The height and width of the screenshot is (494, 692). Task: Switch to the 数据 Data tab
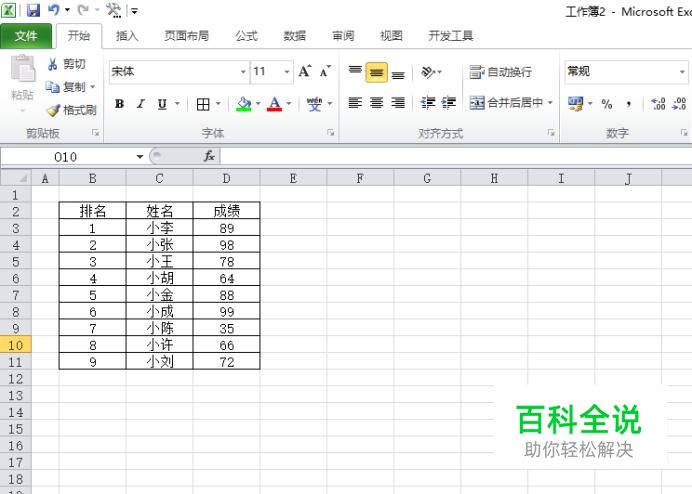[295, 36]
